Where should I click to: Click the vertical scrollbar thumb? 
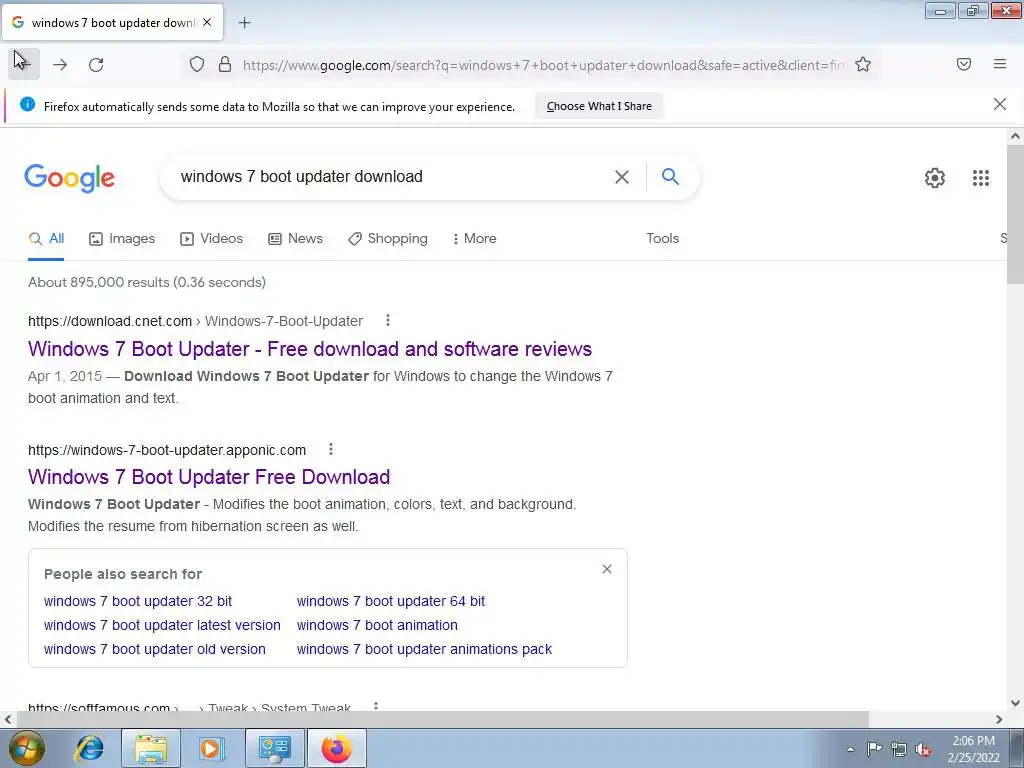click(x=1015, y=214)
